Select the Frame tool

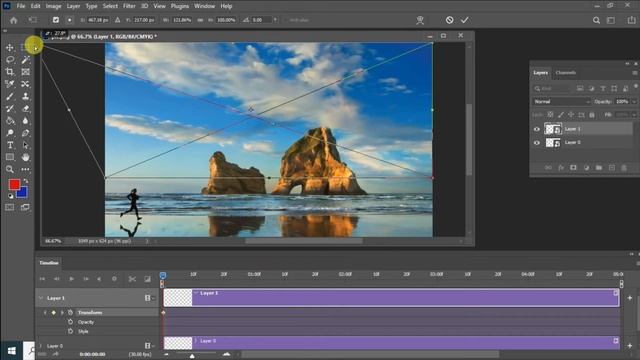click(x=25, y=72)
